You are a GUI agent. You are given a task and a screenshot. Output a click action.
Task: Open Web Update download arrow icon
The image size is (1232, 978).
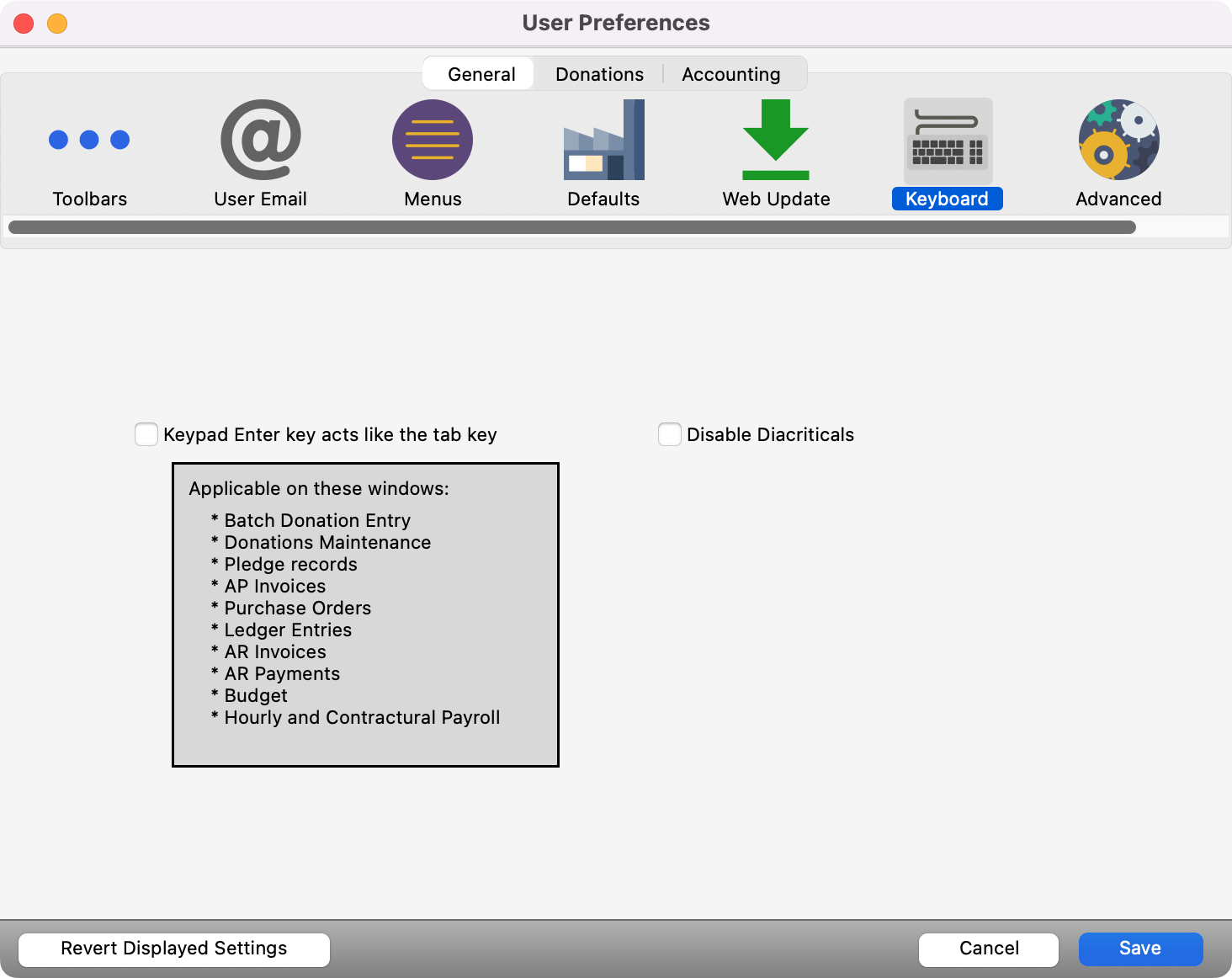[776, 141]
